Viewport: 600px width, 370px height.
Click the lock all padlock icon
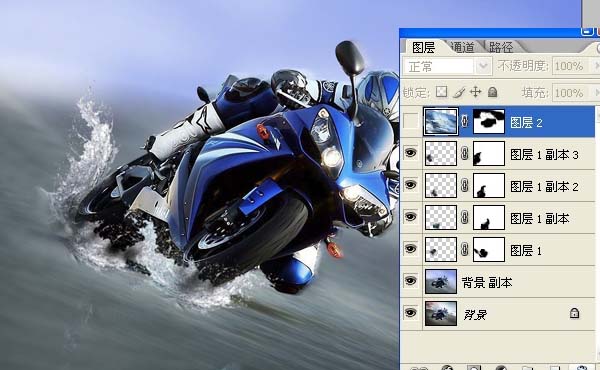pyautogui.click(x=492, y=92)
